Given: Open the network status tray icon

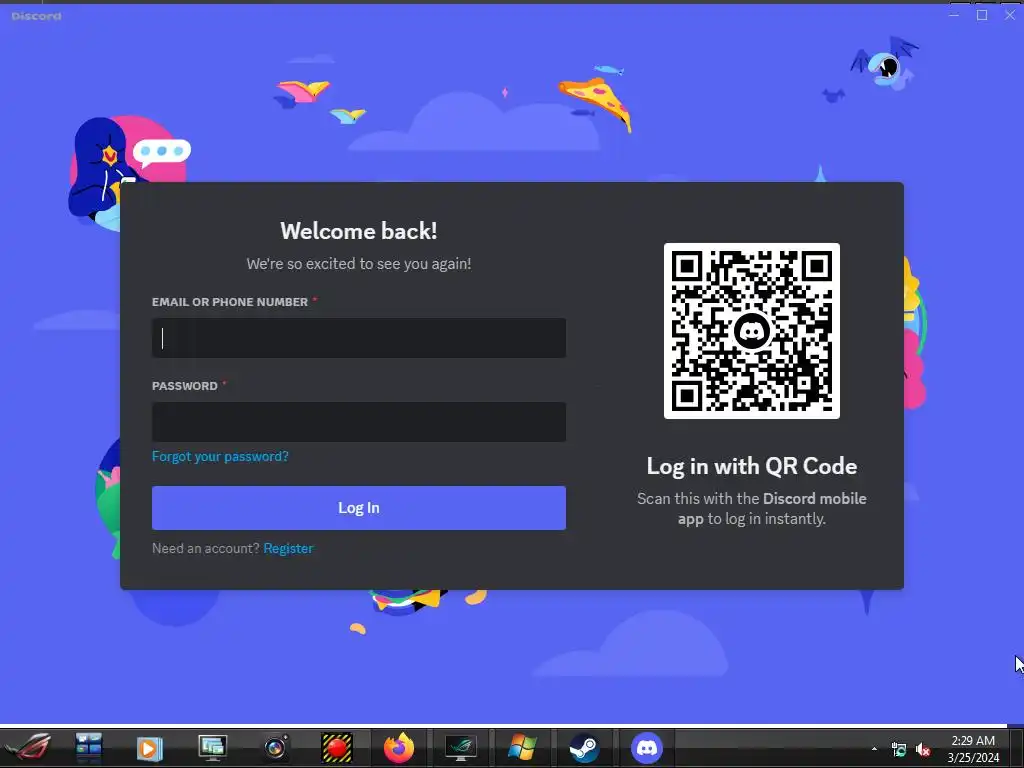Looking at the screenshot, I should click(899, 750).
